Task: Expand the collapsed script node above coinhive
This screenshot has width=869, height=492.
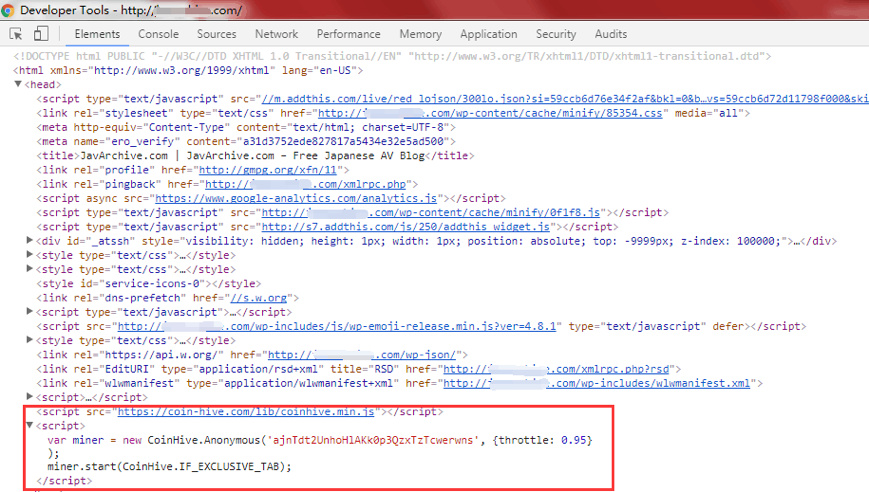Action: (29, 397)
